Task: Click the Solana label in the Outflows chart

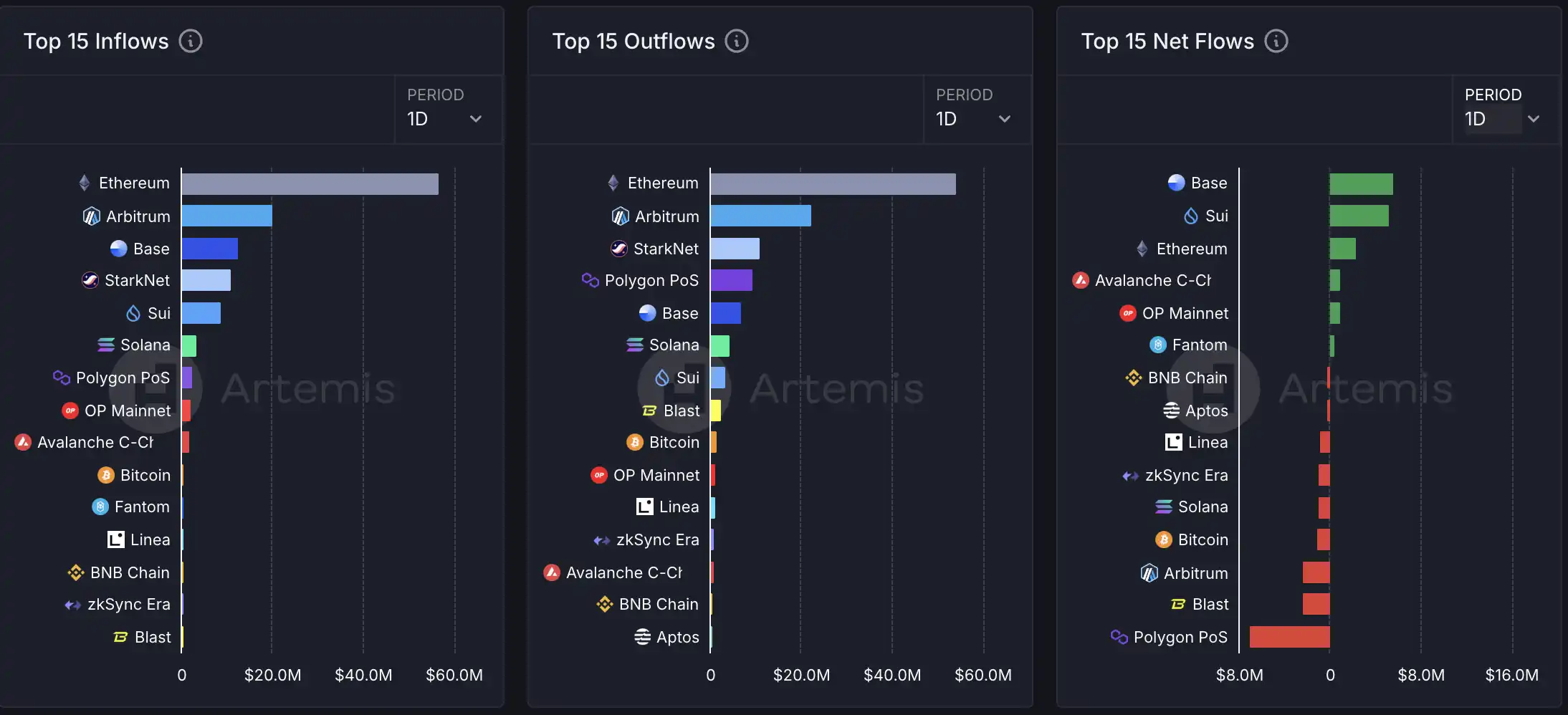Action: [x=674, y=345]
